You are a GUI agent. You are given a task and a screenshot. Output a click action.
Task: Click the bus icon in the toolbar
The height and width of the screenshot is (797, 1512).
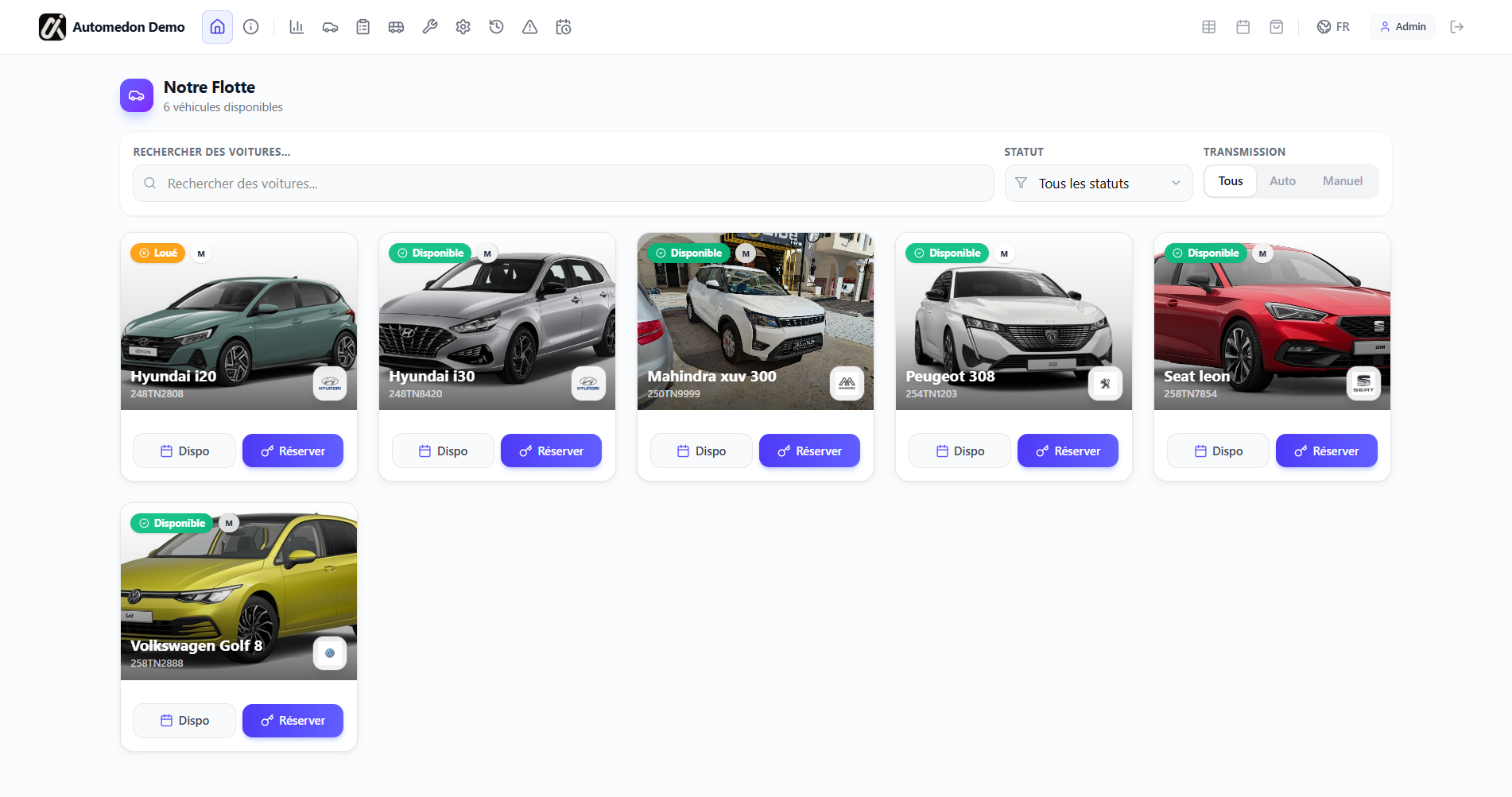396,26
